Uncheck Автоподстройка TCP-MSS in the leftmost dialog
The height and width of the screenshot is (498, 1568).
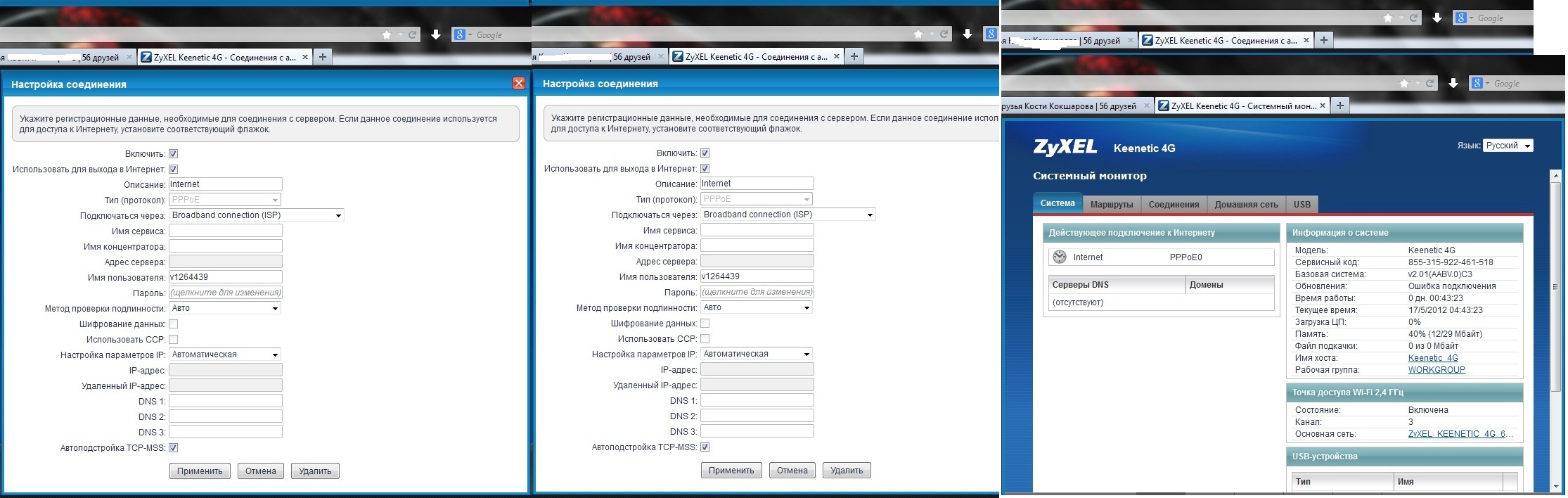(174, 448)
